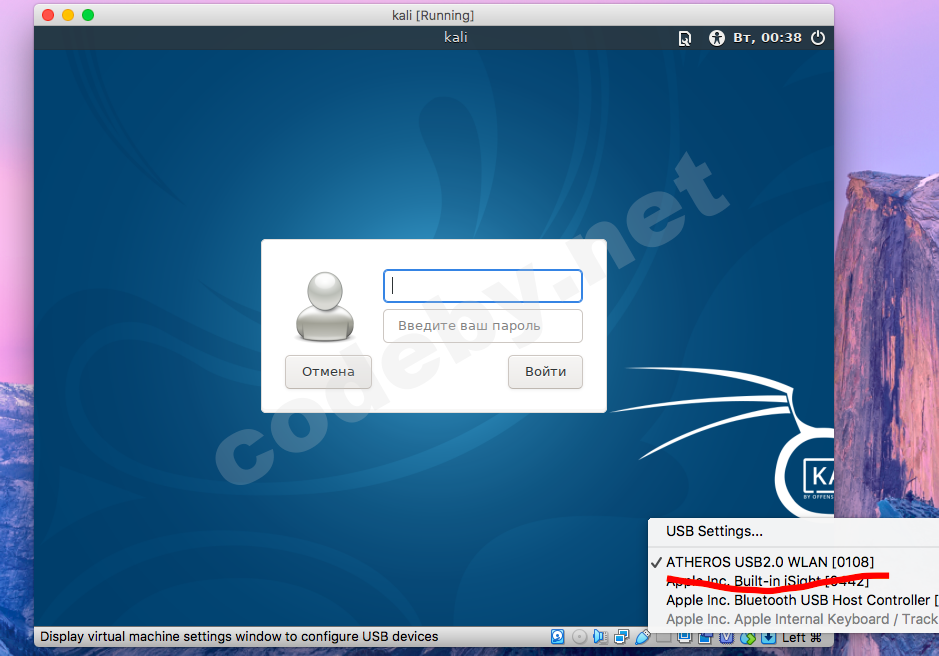The image size is (939, 656).
Task: Close the kali VM window with red button
Action: (49, 15)
